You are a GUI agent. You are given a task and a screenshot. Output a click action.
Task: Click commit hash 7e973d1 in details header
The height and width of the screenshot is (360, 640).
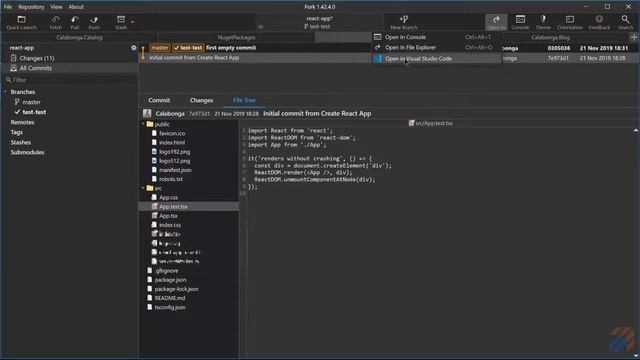[199, 114]
